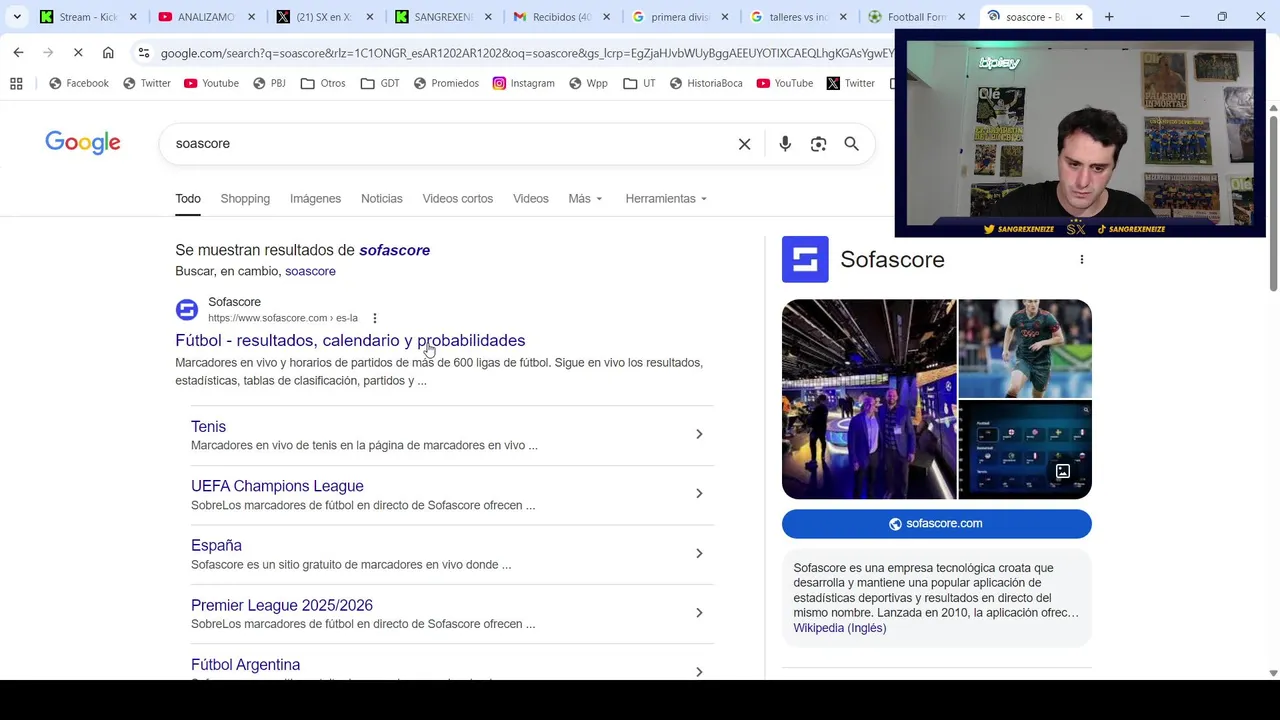View site information icon in address bar
This screenshot has height=720, width=1280.
point(144,53)
